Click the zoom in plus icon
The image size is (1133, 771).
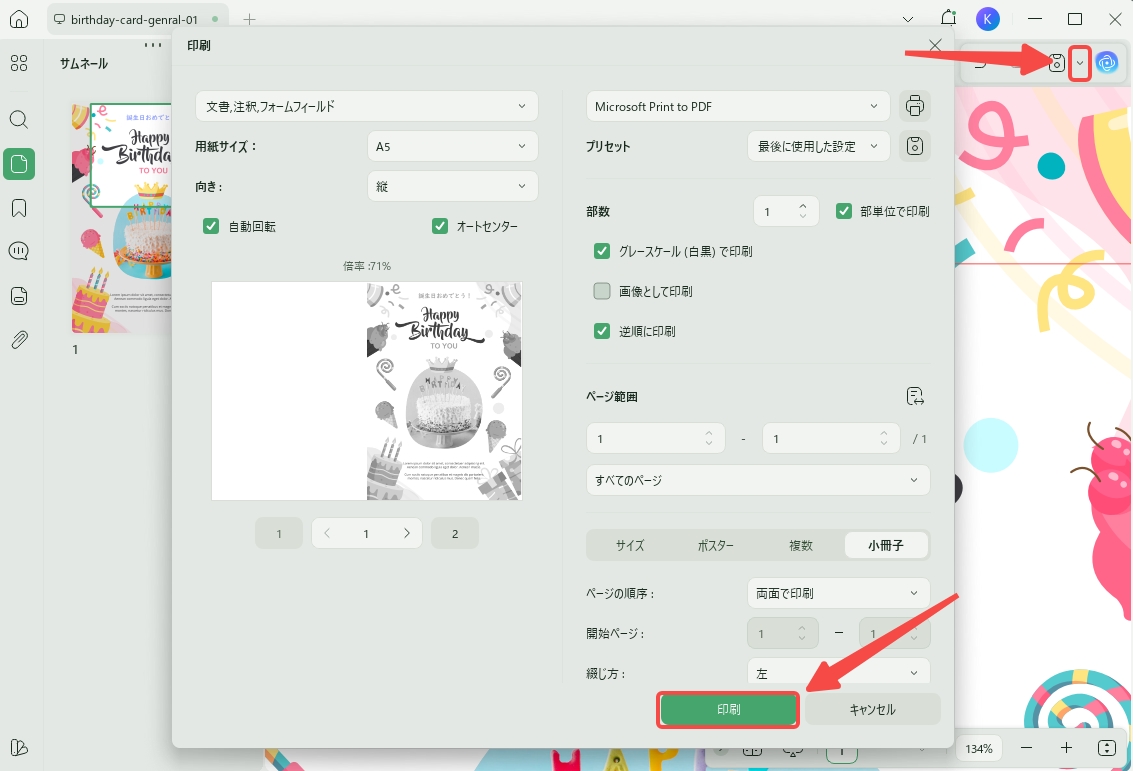pyautogui.click(x=1067, y=749)
